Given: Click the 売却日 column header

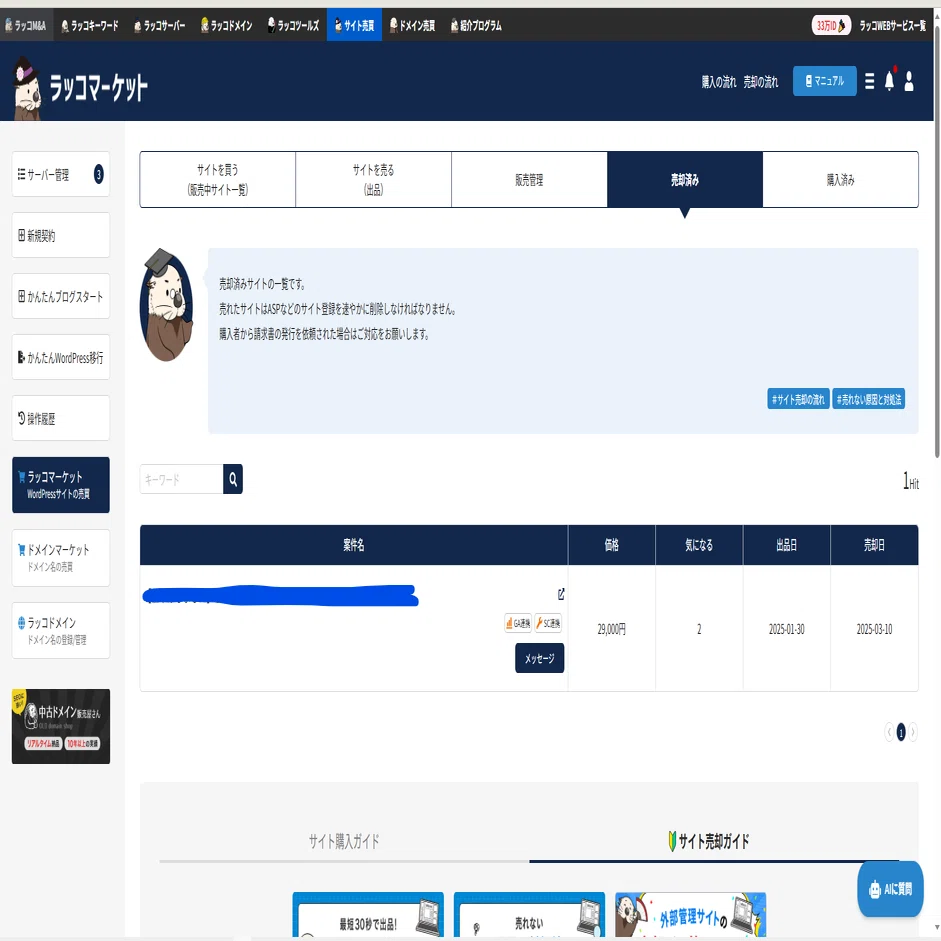Looking at the screenshot, I should click(x=874, y=545).
